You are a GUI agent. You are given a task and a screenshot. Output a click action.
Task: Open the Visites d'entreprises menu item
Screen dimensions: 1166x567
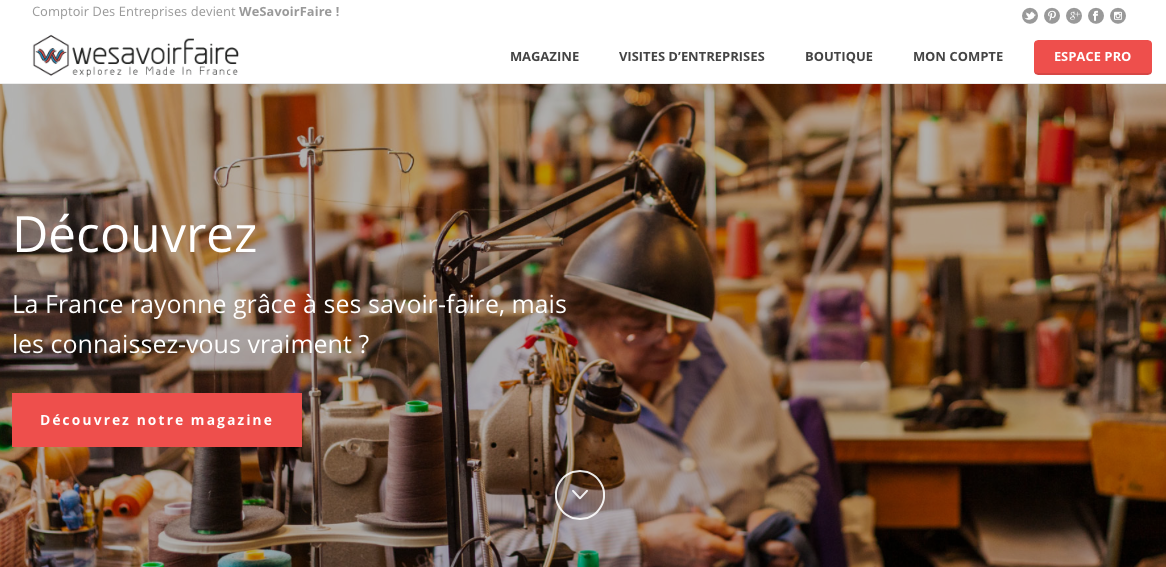pyautogui.click(x=692, y=57)
